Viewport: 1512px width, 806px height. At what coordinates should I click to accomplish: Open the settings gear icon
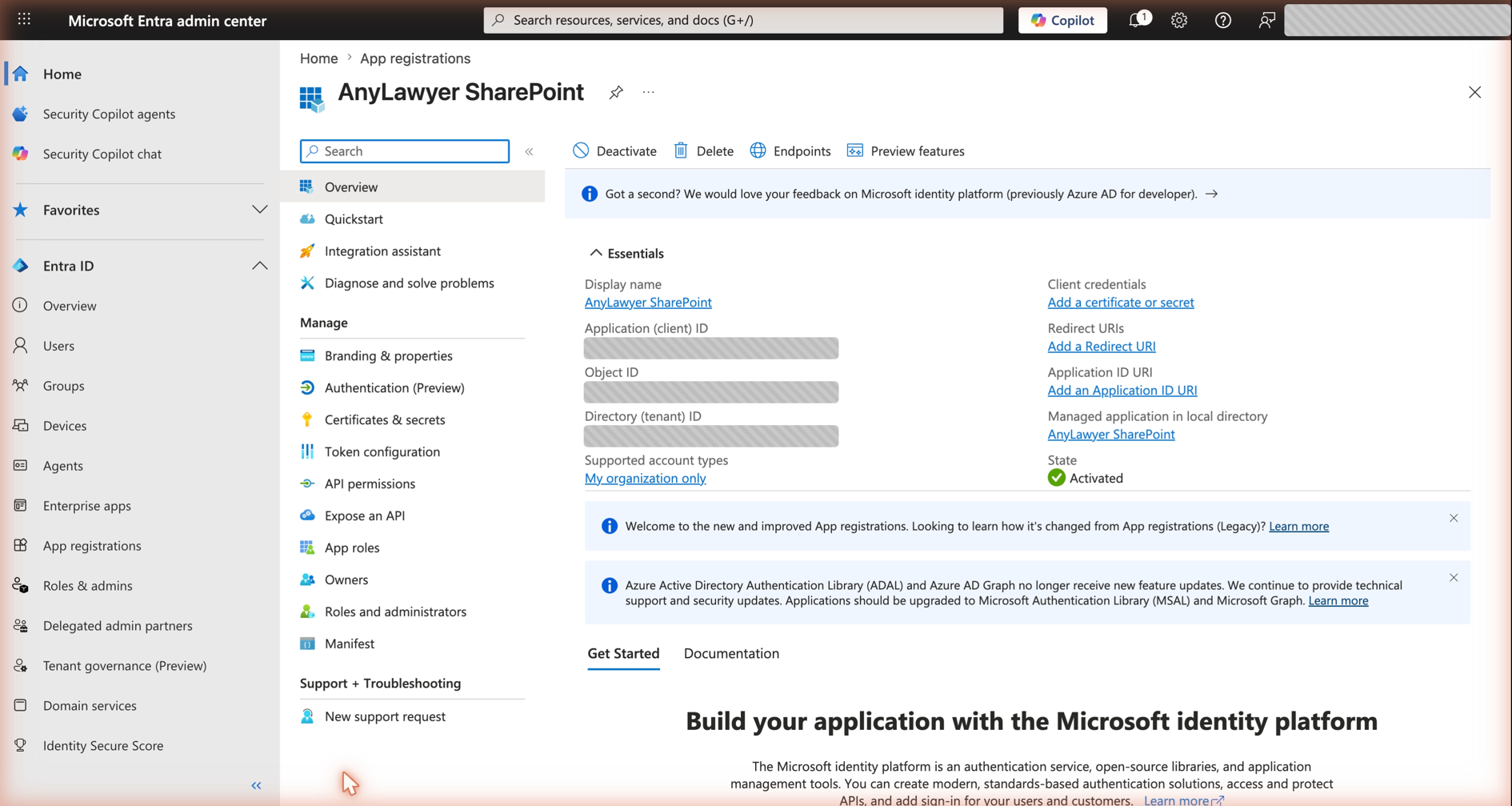1179,20
